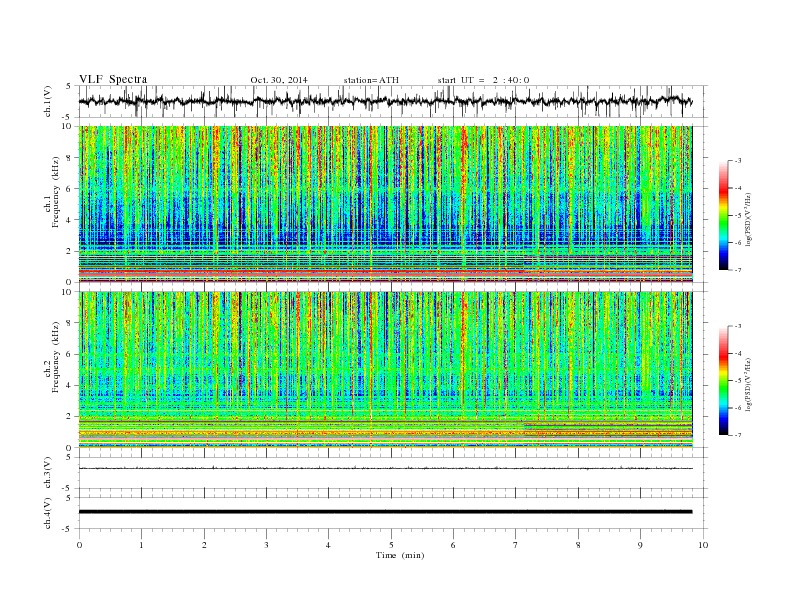Click the ch.1 PSD color scale bar
Image resolution: width=792 pixels, height=612 pixels.
pyautogui.click(x=724, y=215)
